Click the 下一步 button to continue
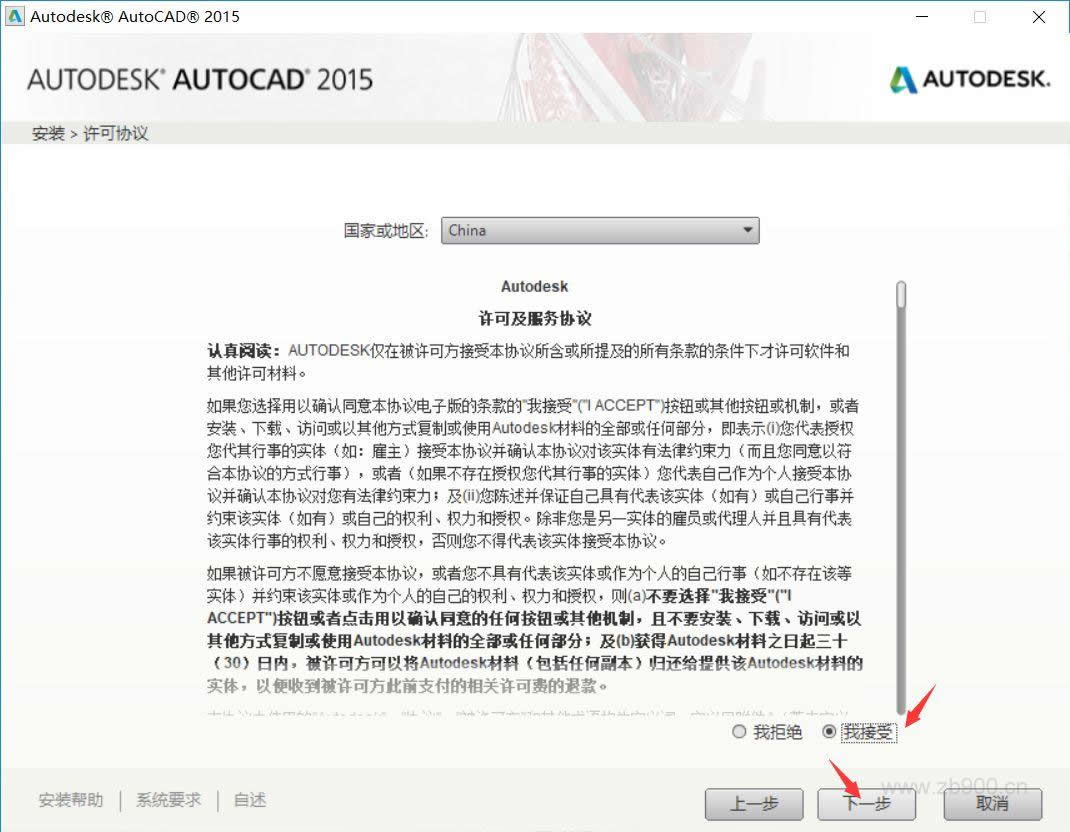This screenshot has height=832, width=1070. 866,804
